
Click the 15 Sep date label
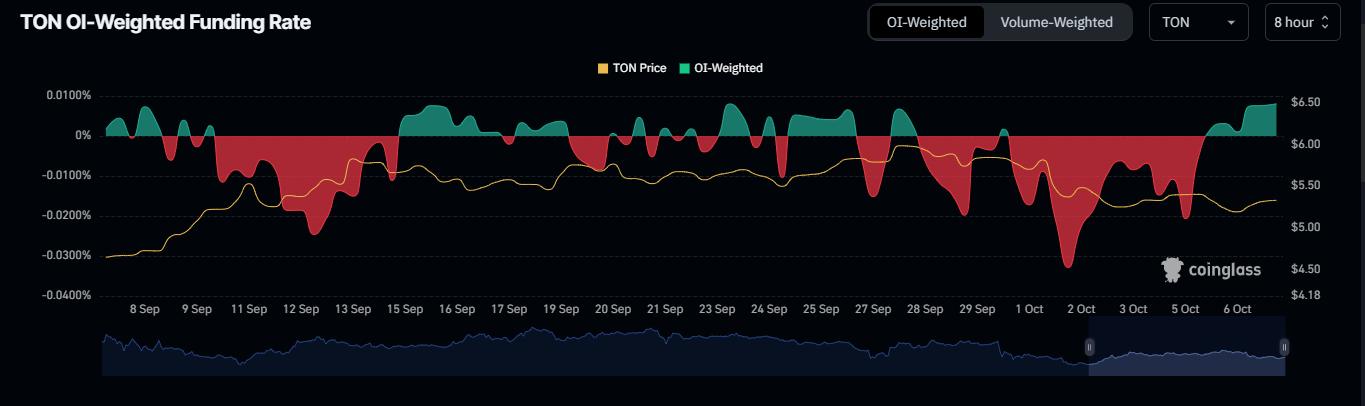(x=405, y=309)
